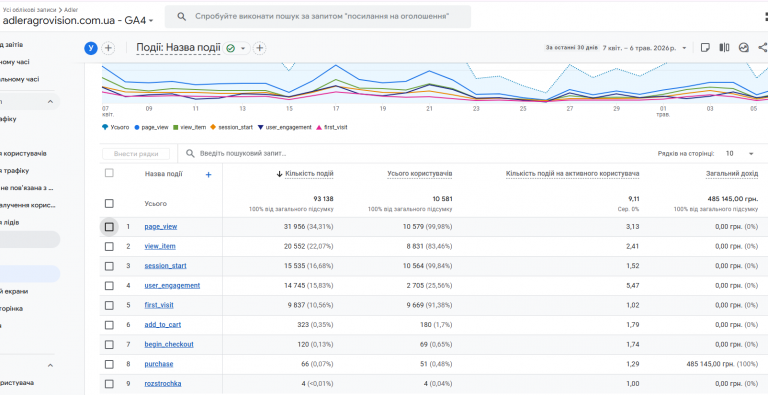The image size is (768, 395).
Task: Check the purchase row checkbox
Action: coord(109,364)
